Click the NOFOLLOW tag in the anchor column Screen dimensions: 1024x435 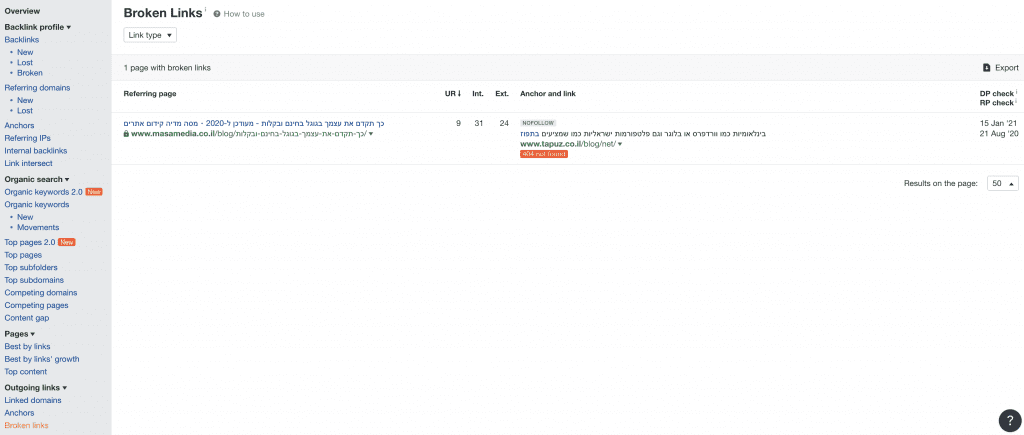[x=540, y=123]
